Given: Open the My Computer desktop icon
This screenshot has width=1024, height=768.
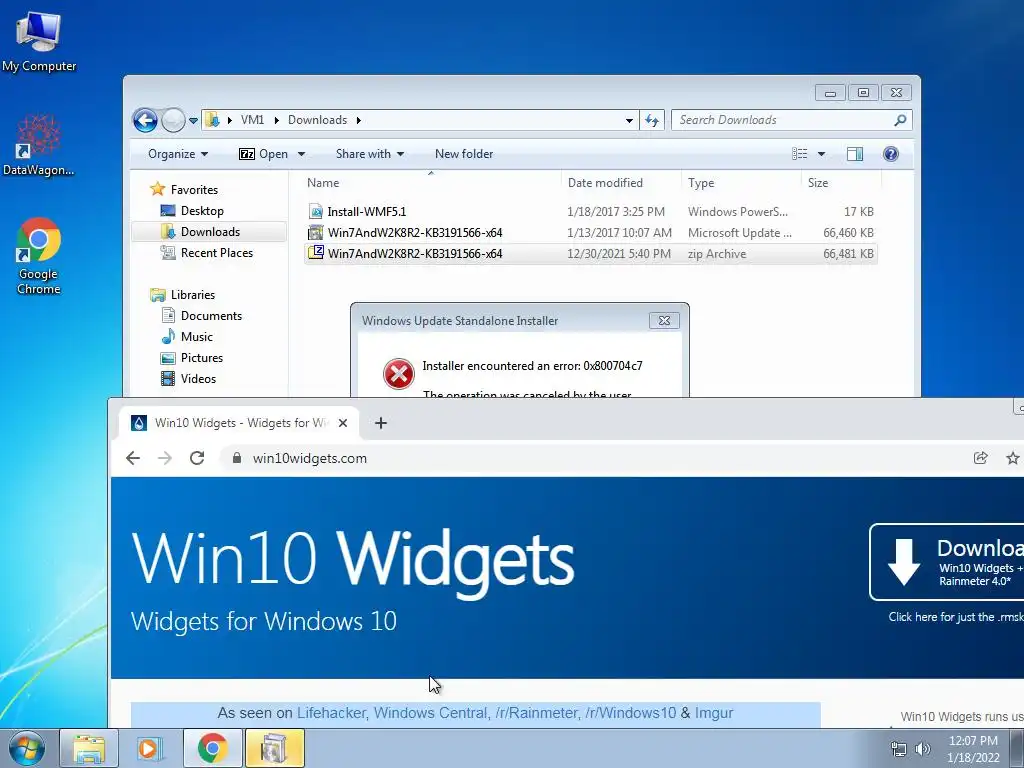Looking at the screenshot, I should [x=39, y=40].
